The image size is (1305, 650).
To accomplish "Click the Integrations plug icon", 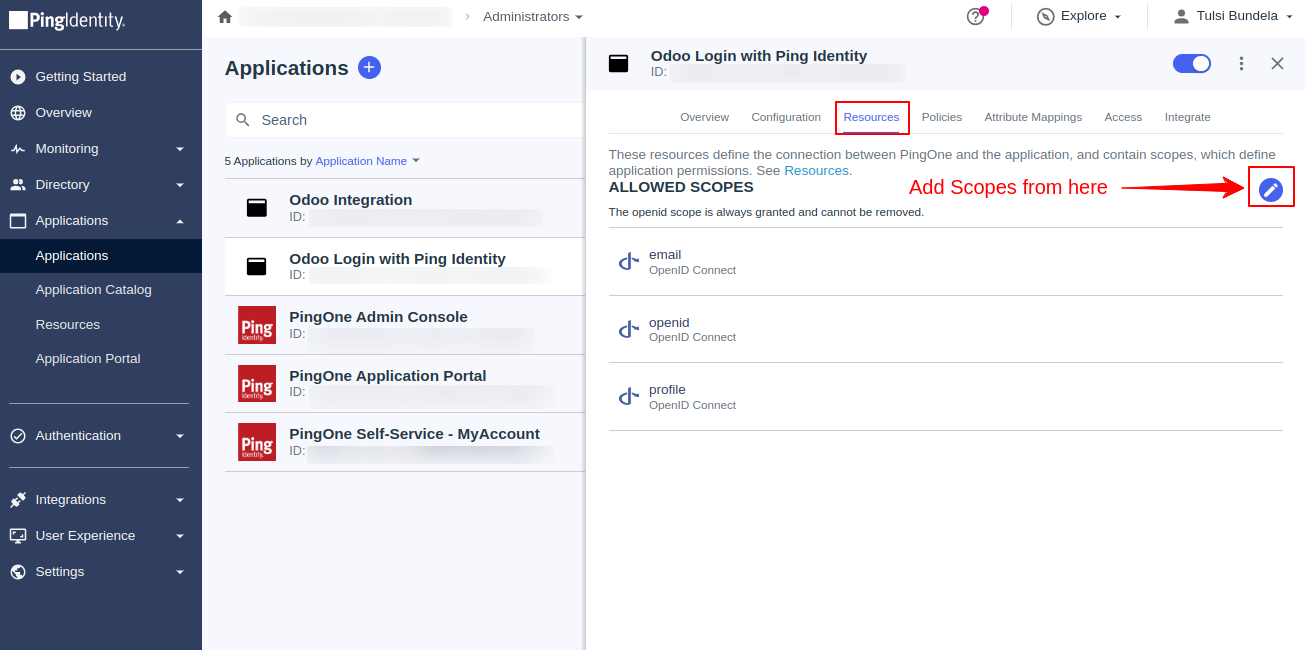I will click(x=18, y=500).
